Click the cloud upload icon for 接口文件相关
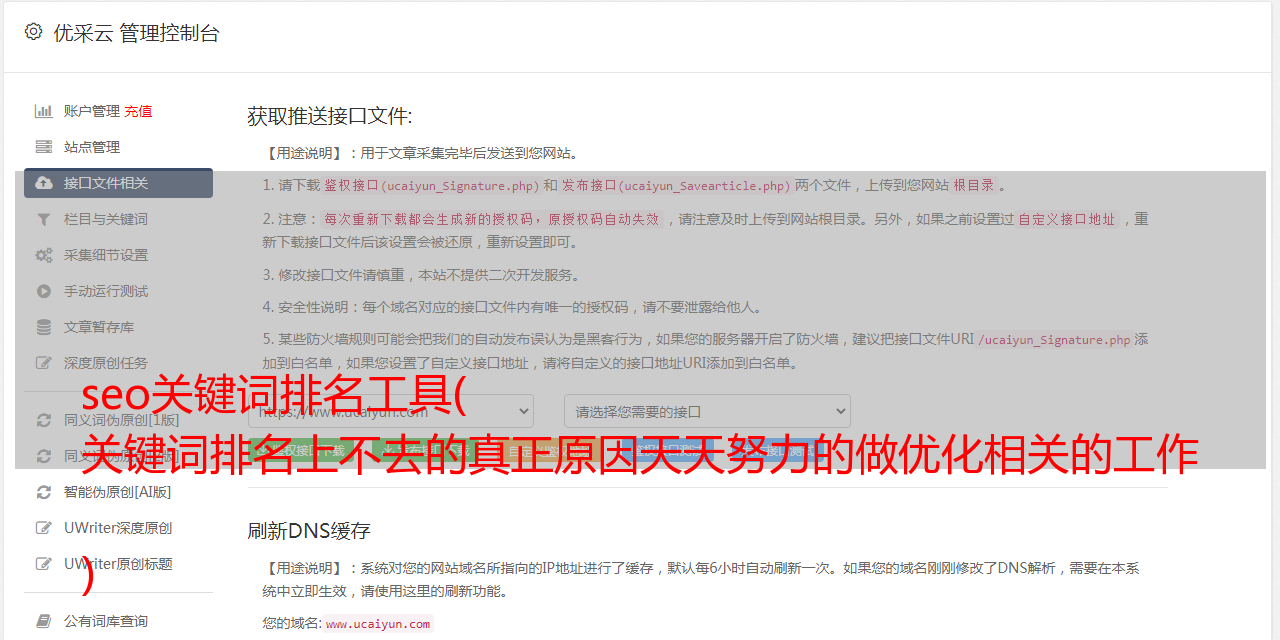1280x640 pixels. [44, 183]
